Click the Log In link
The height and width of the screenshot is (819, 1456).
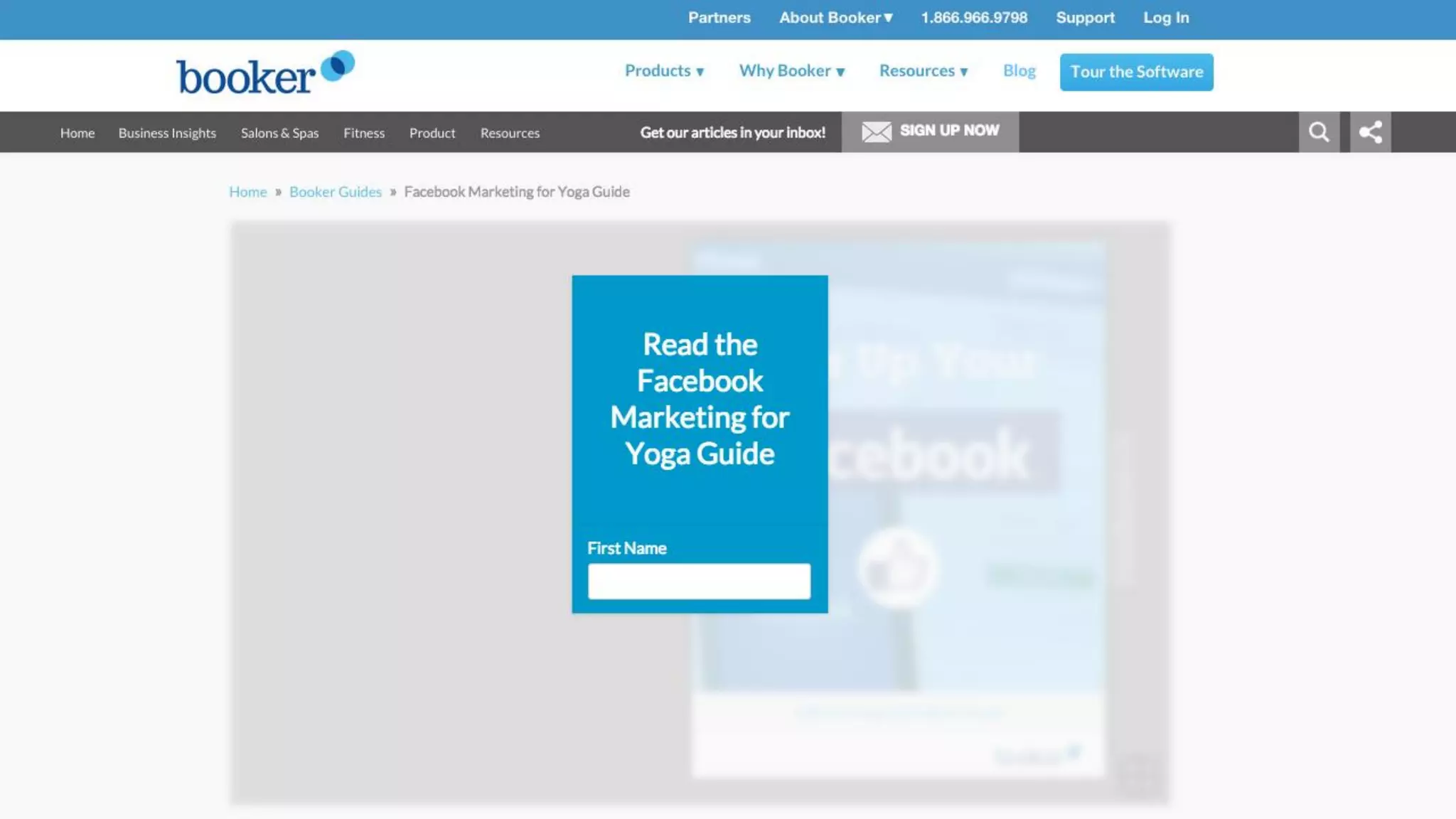[1165, 18]
